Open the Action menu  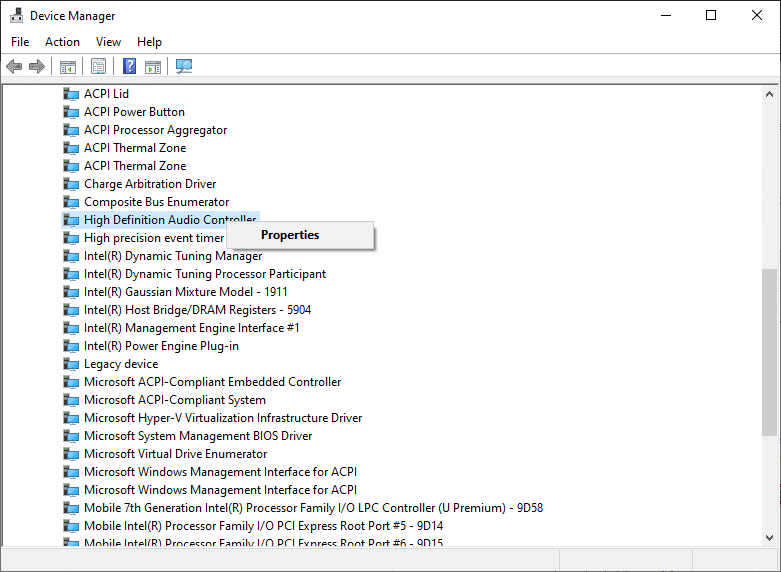click(x=62, y=42)
